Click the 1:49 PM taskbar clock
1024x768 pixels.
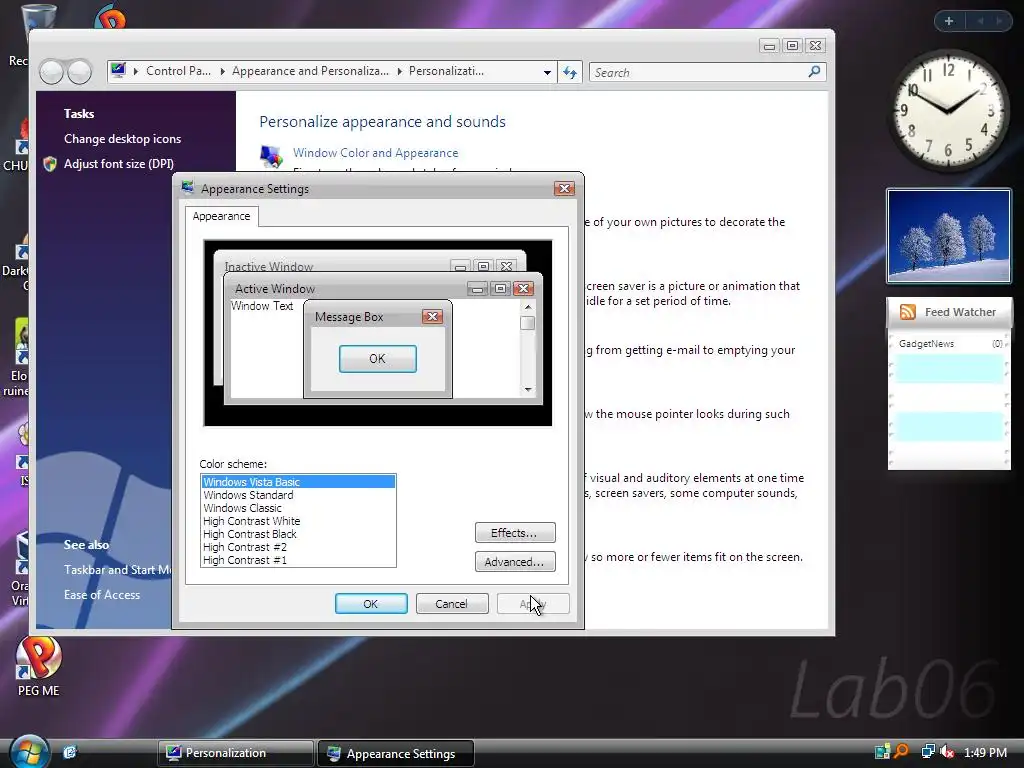pos(985,752)
